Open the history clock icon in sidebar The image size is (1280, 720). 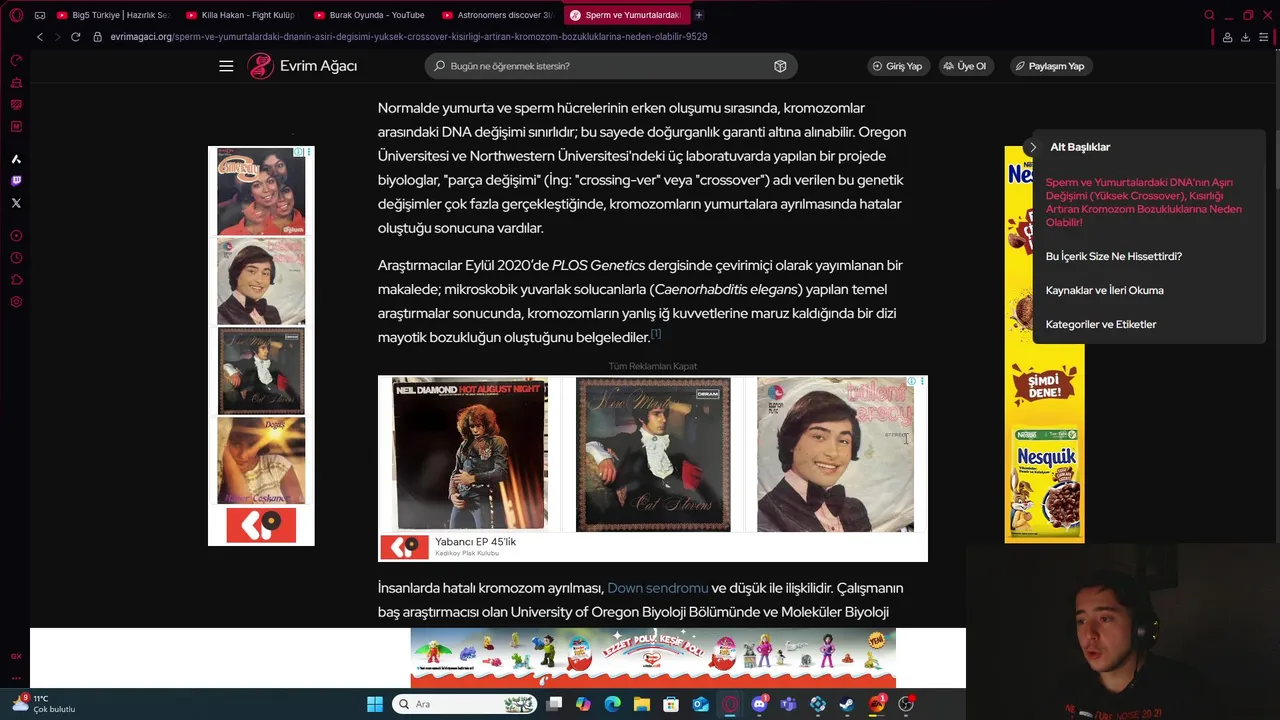click(x=16, y=258)
